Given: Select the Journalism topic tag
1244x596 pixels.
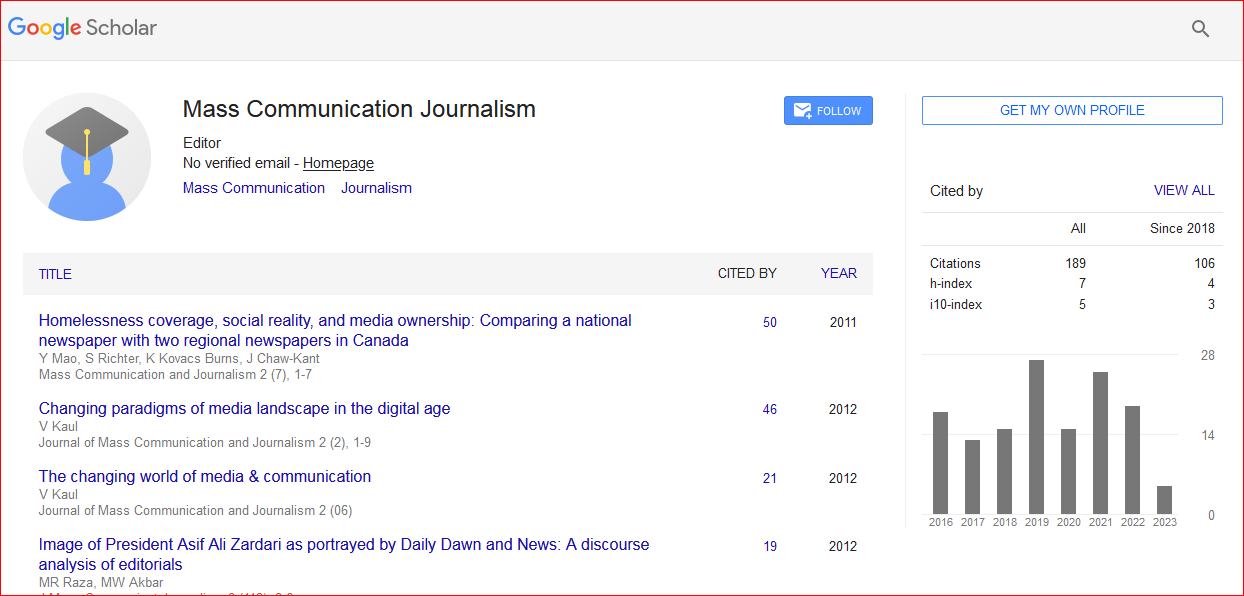Looking at the screenshot, I should point(376,188).
